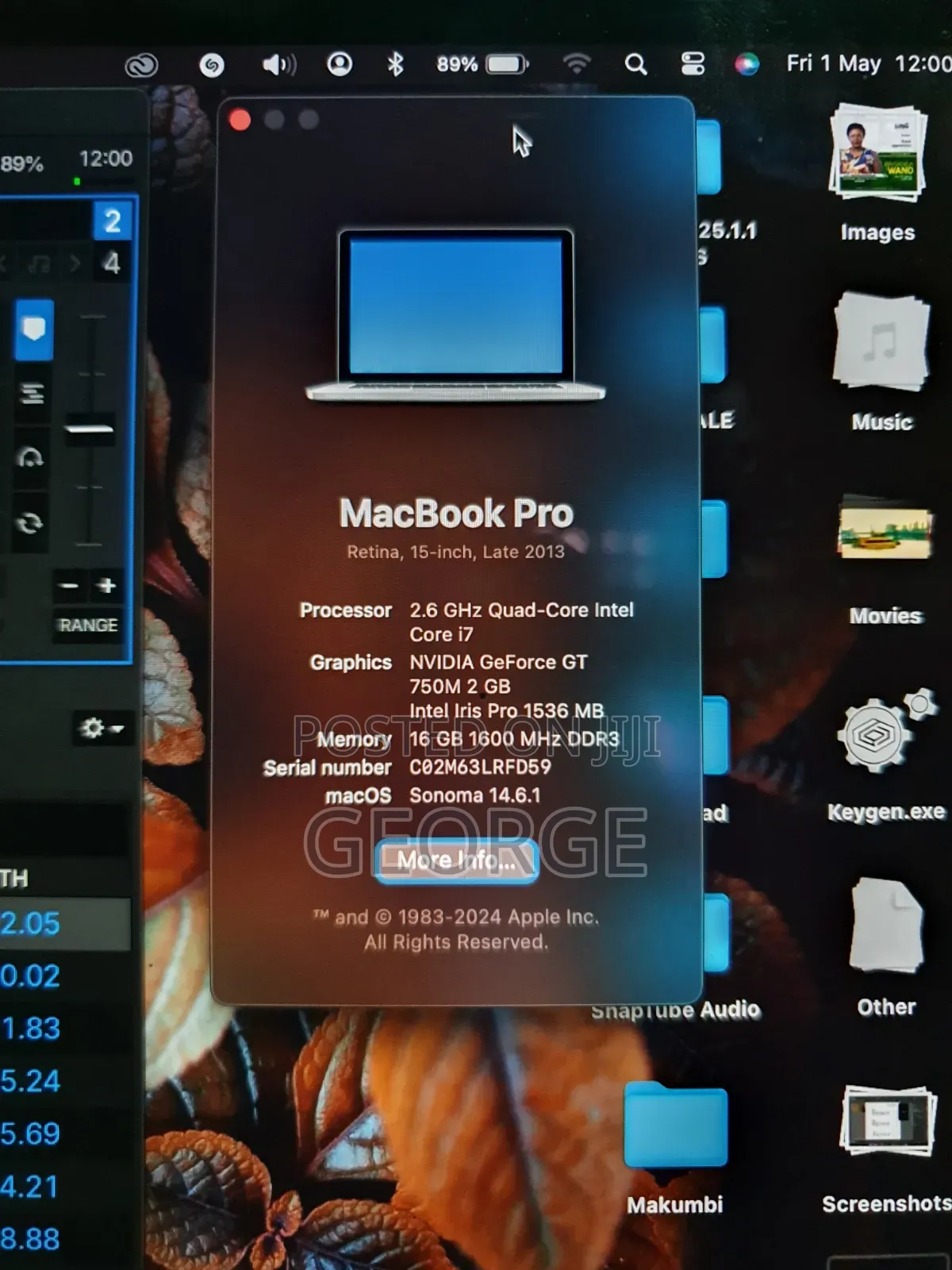Screen dimensions: 952x1270
Task: Select the serial number C02M63LRFD59 text
Action: point(479,768)
